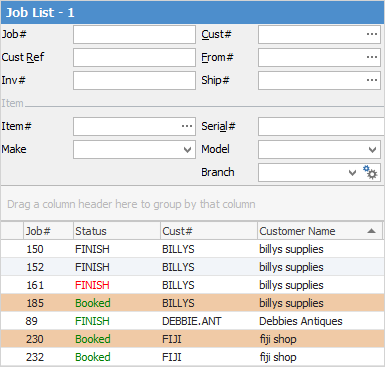Sort by the Status column header

click(x=117, y=231)
